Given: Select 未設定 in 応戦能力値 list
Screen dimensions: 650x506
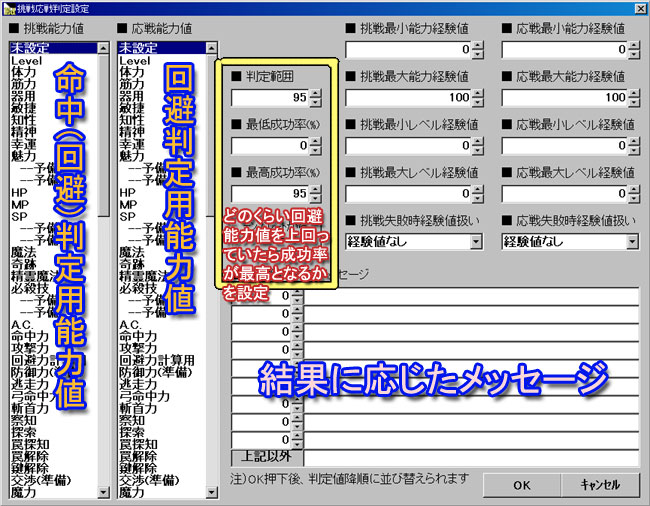Looking at the screenshot, I should click(162, 48).
